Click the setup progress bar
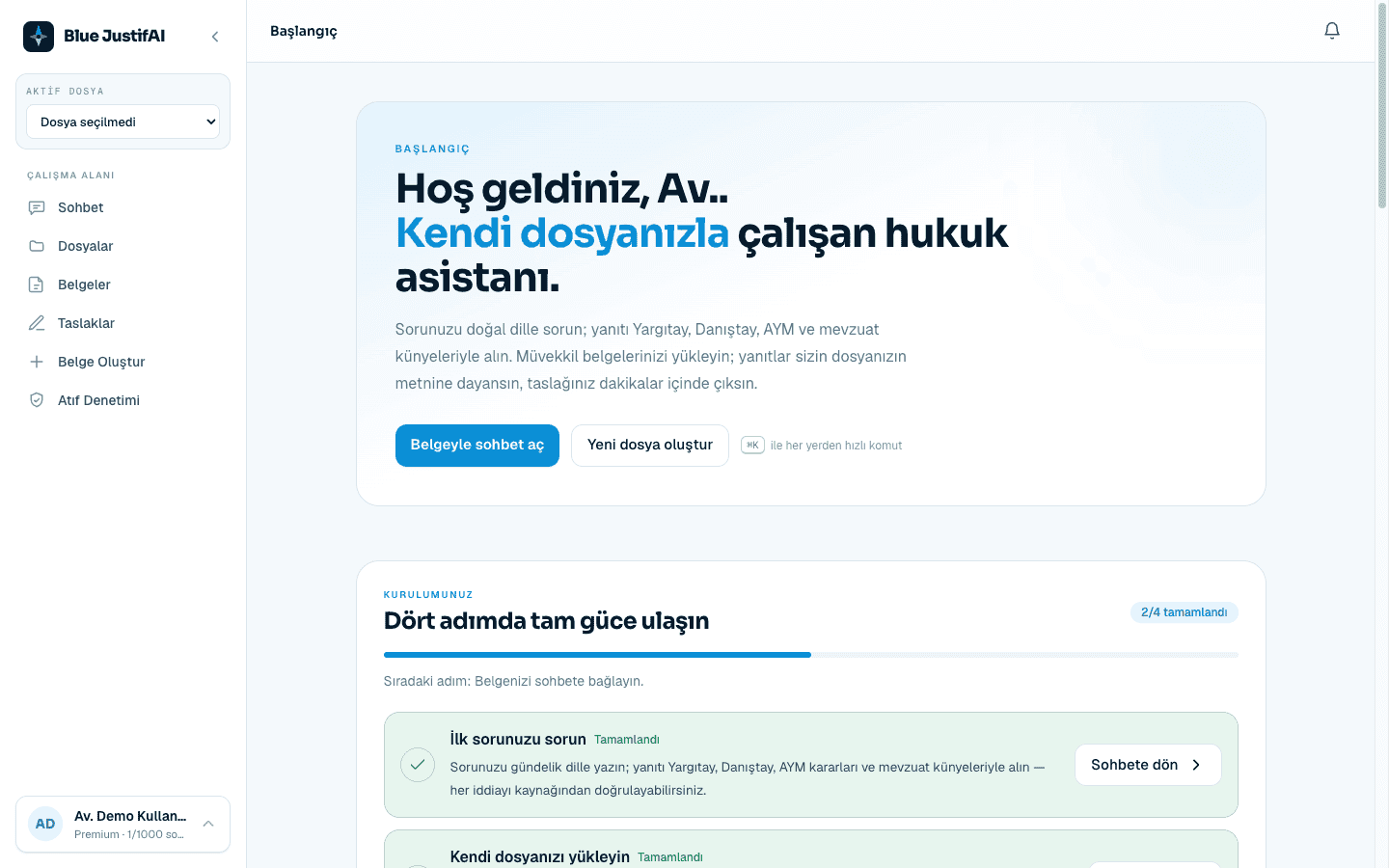This screenshot has width=1389, height=868. click(x=811, y=655)
